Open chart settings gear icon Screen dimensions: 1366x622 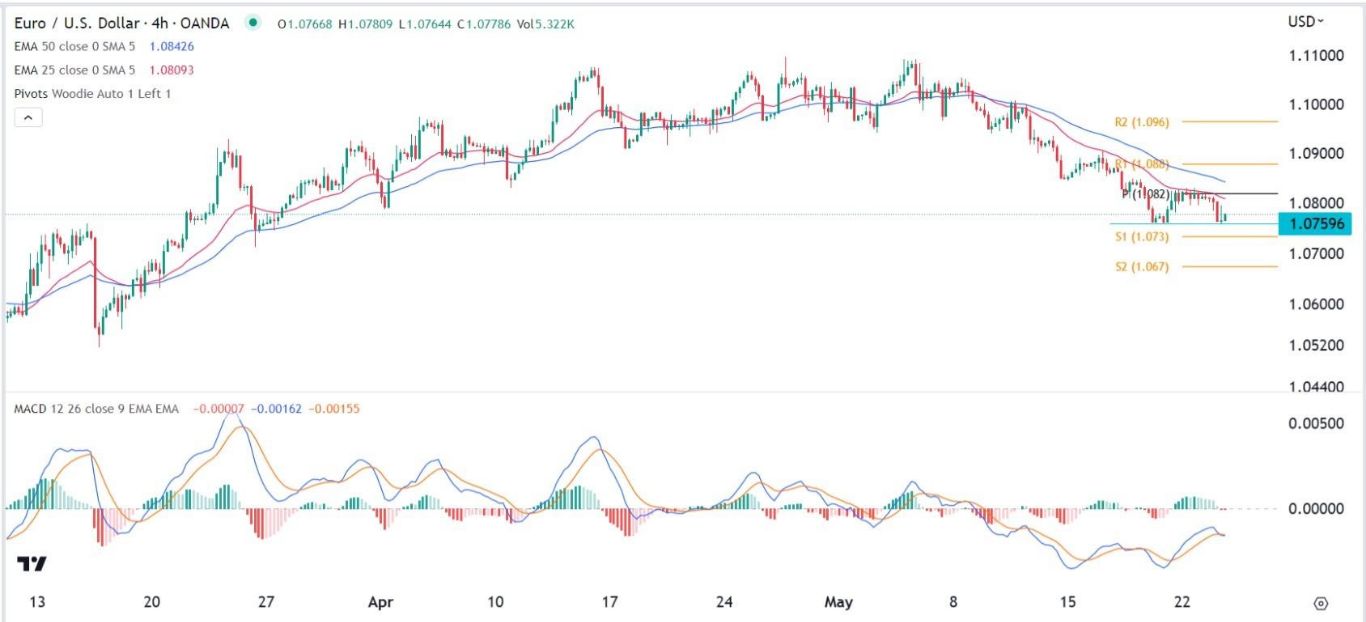click(1321, 604)
